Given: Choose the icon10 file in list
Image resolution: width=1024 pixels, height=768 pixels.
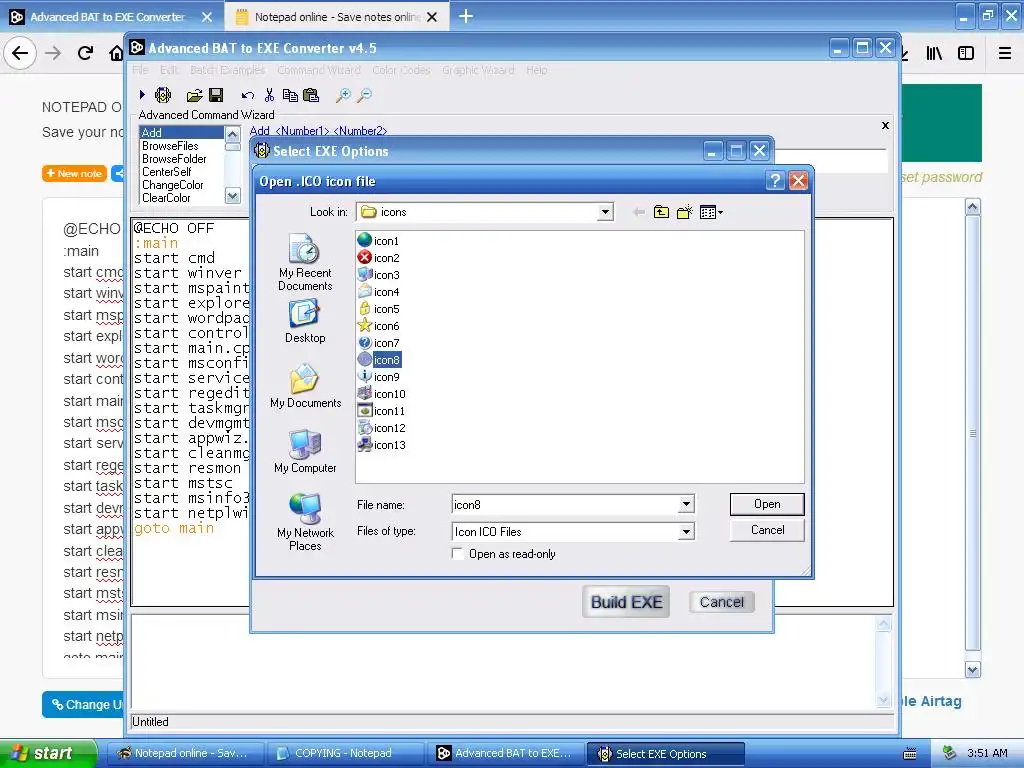Looking at the screenshot, I should [x=381, y=394].
